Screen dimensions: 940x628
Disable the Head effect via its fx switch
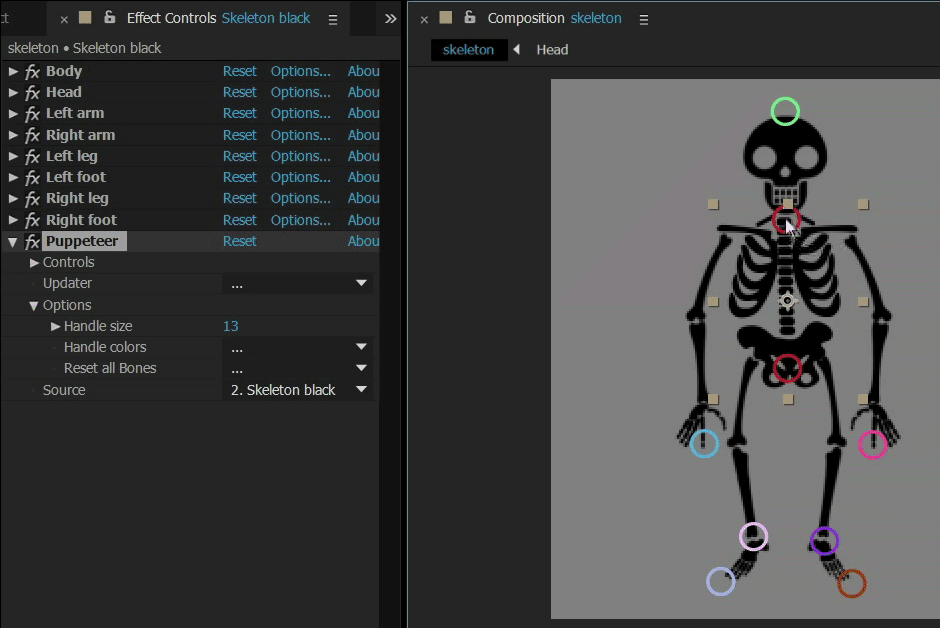(31, 91)
